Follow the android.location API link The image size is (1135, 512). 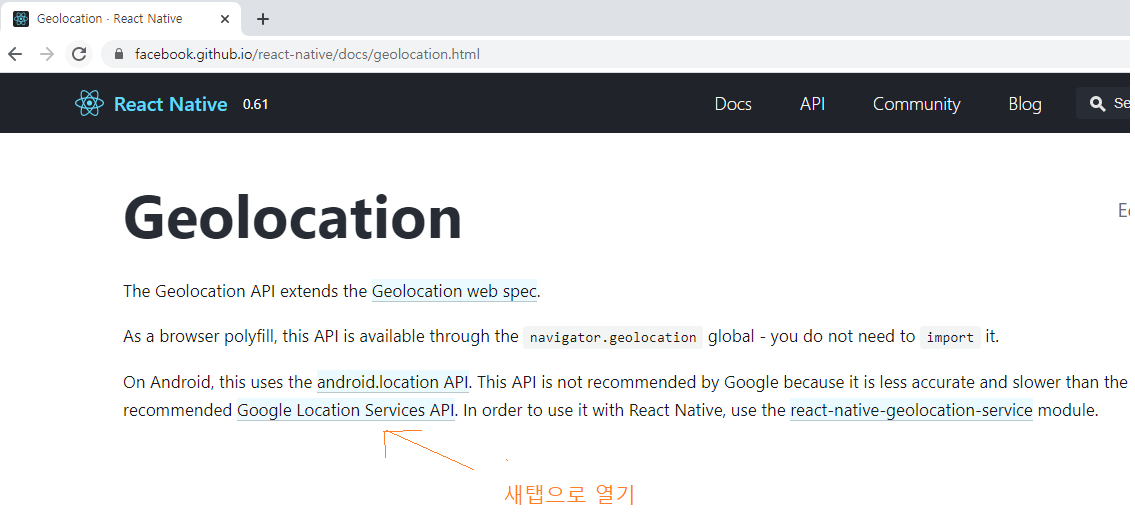click(x=393, y=382)
